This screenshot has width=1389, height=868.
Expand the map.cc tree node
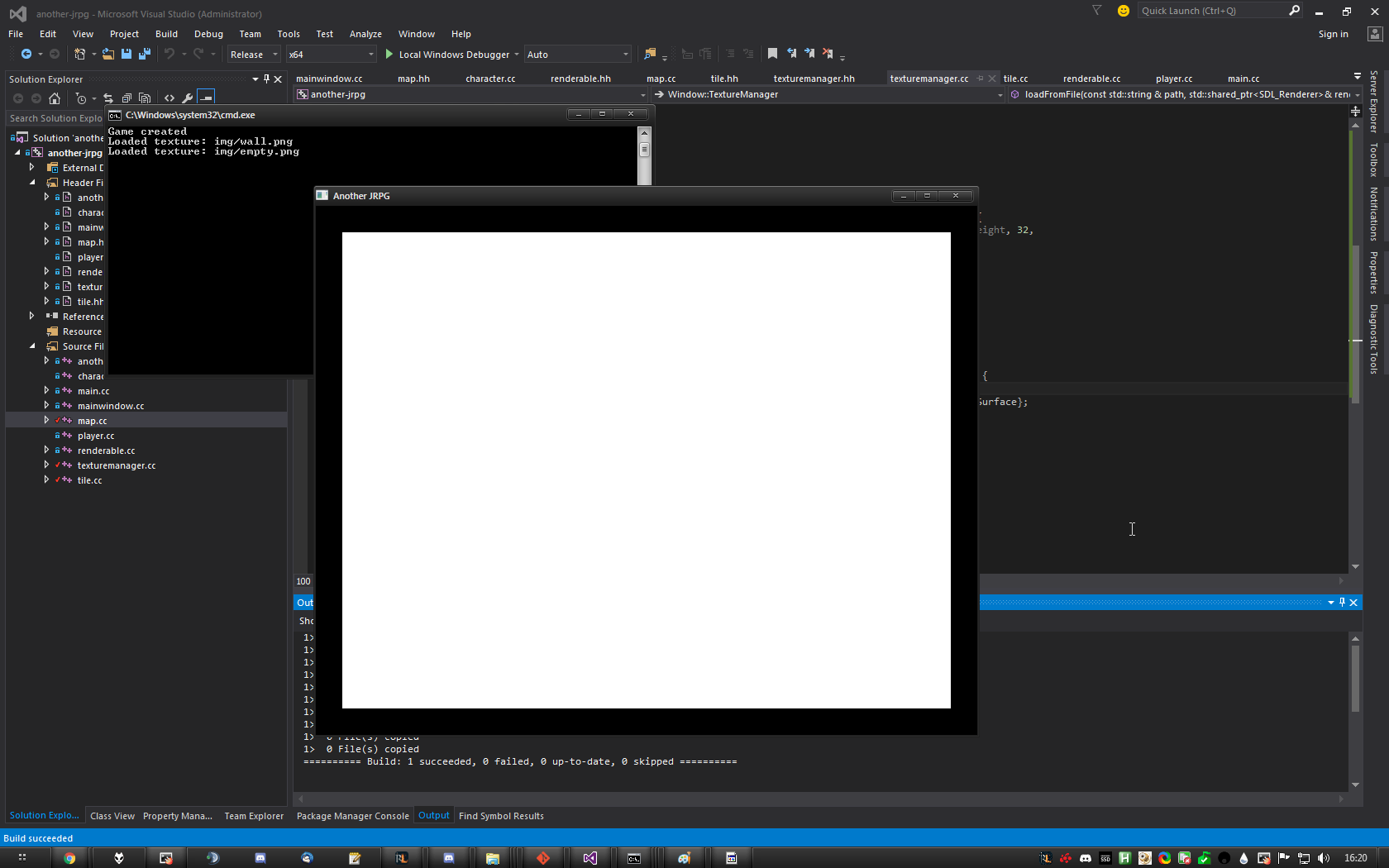click(46, 421)
